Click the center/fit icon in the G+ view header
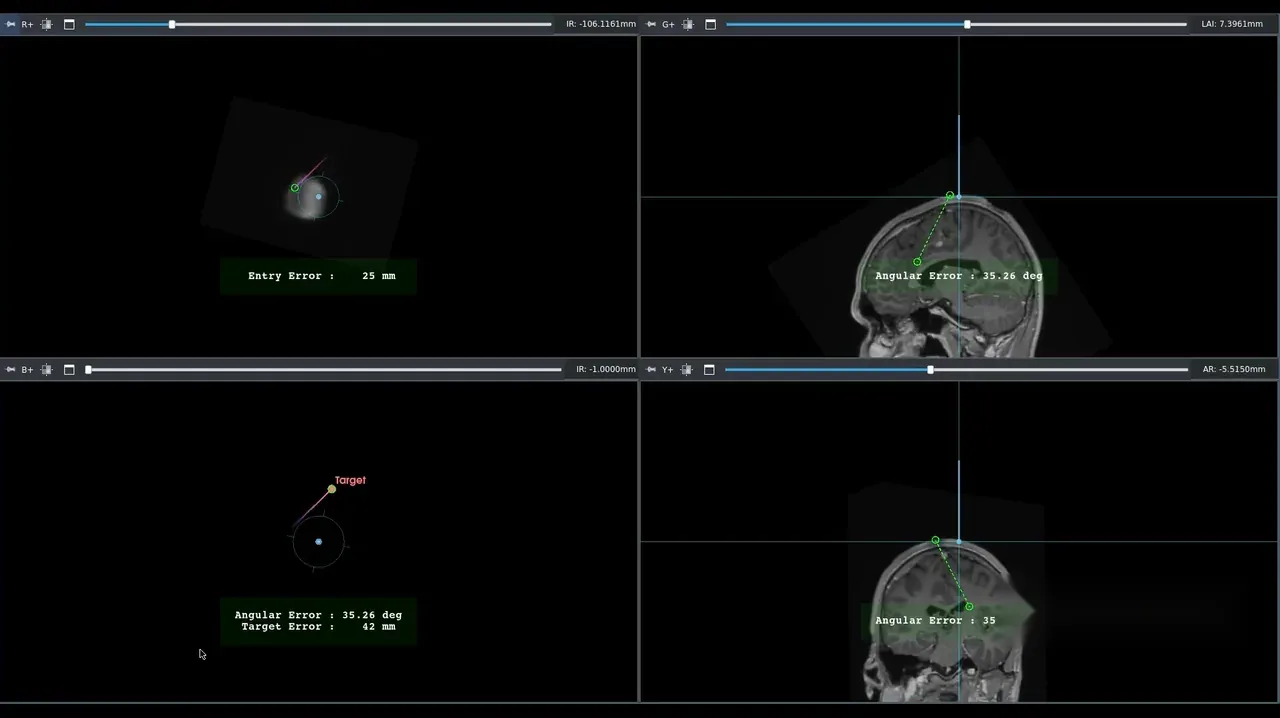1280x718 pixels. [688, 24]
